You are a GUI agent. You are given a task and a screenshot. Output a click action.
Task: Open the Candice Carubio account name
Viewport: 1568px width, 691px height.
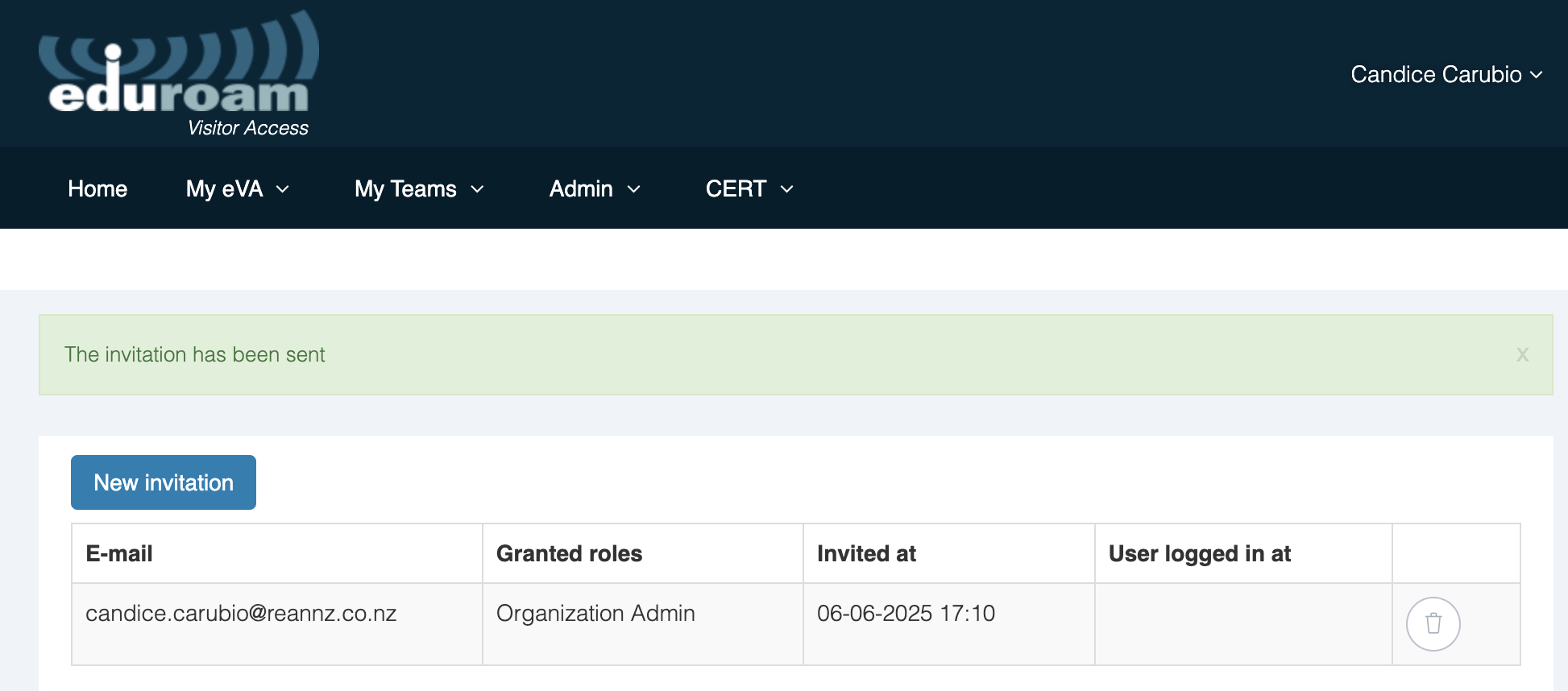coord(1435,74)
